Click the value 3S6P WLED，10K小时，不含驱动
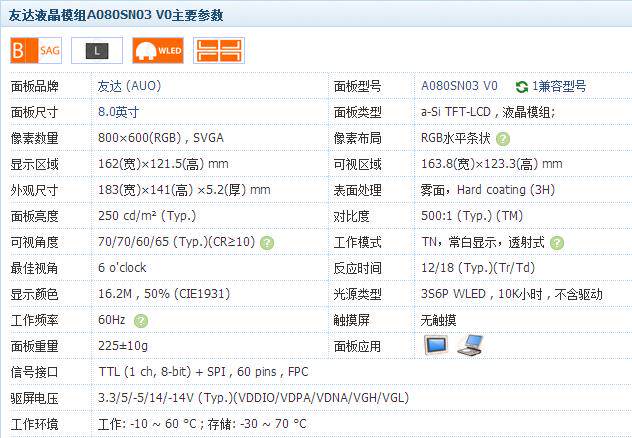 (x=512, y=294)
